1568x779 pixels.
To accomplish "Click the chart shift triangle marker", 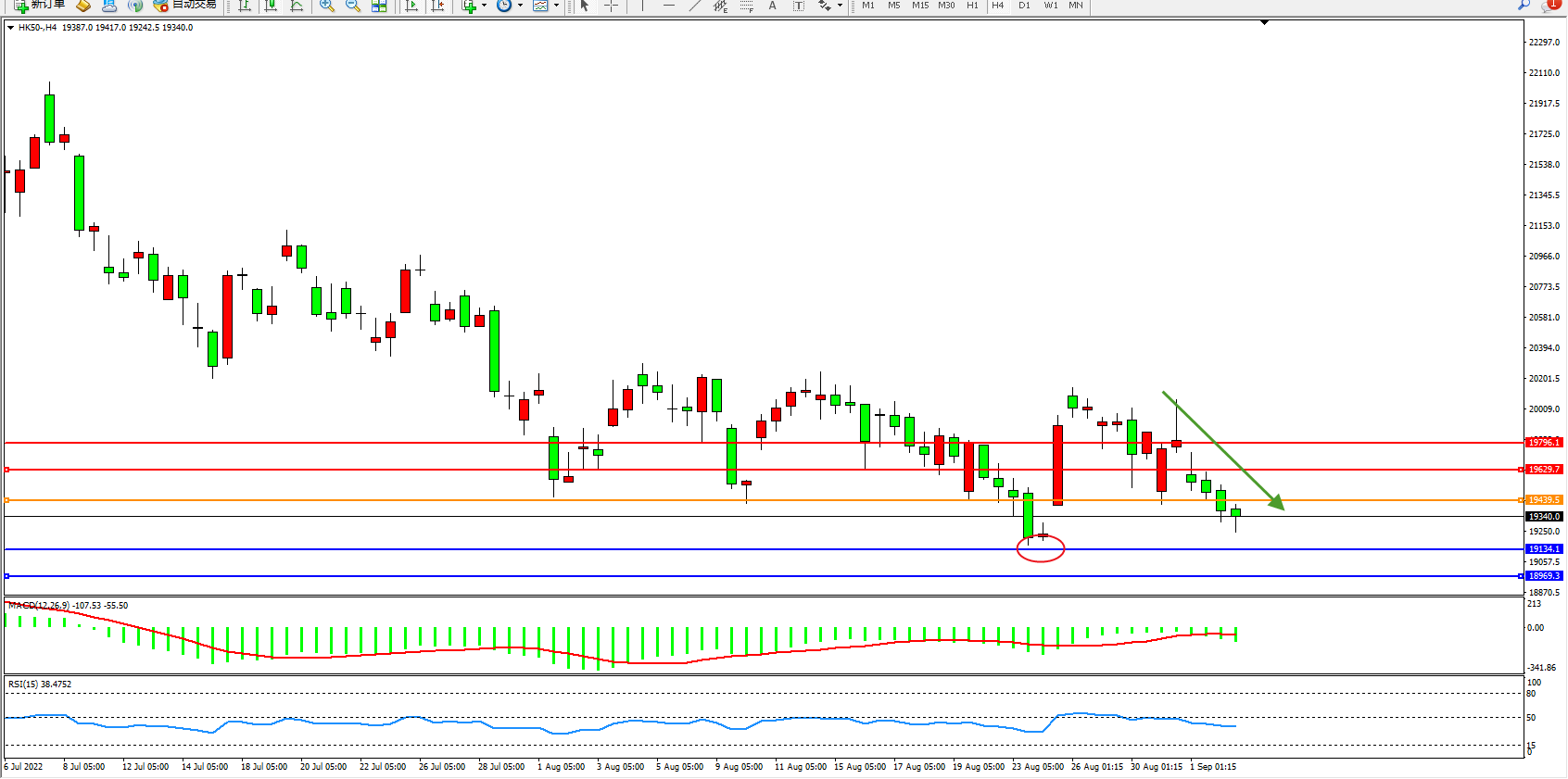I will coord(1264,22).
